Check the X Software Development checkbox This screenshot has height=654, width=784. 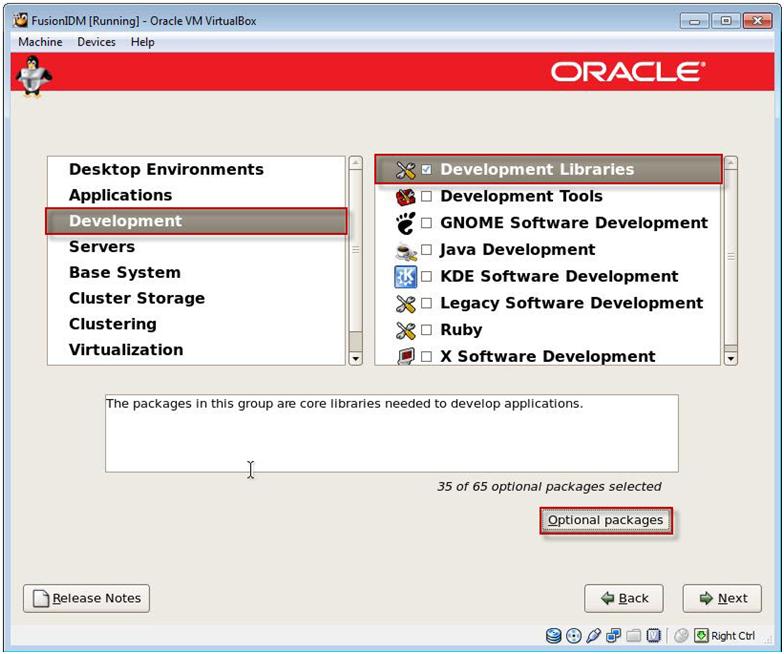point(426,356)
